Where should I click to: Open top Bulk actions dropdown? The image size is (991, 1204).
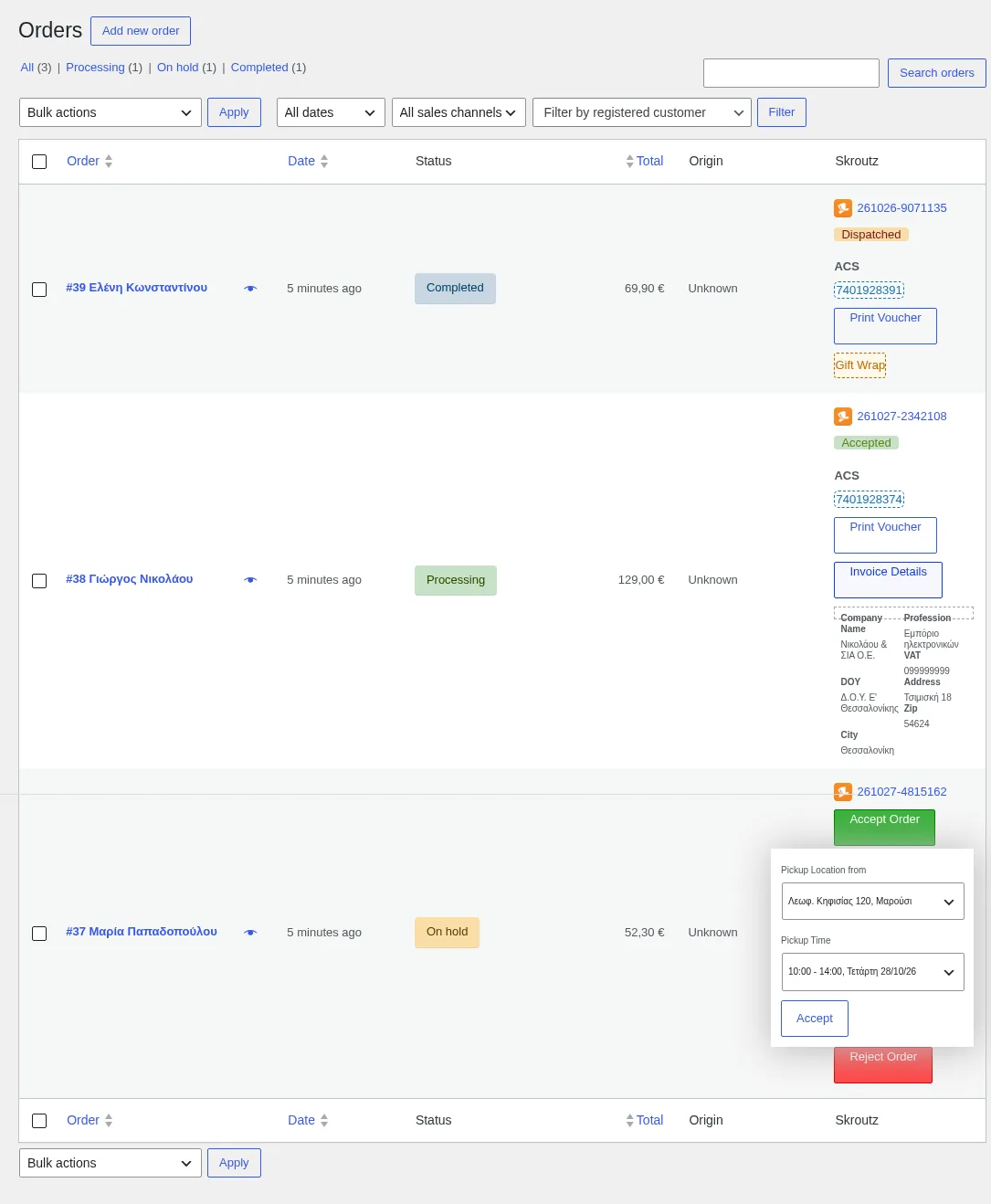111,112
